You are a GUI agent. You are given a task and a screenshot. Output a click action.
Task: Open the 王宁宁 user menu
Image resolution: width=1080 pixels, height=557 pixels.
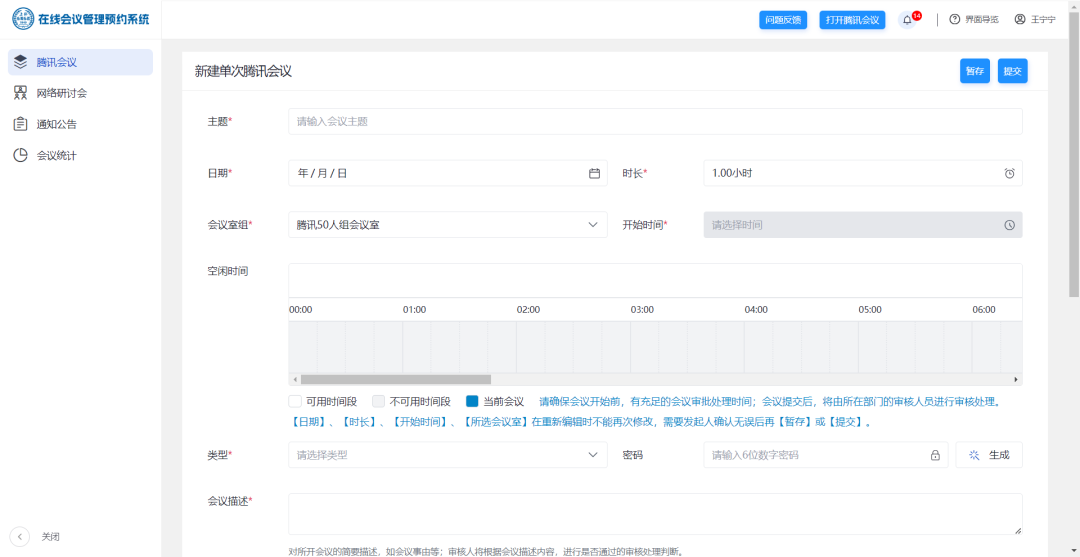[x=1035, y=19]
